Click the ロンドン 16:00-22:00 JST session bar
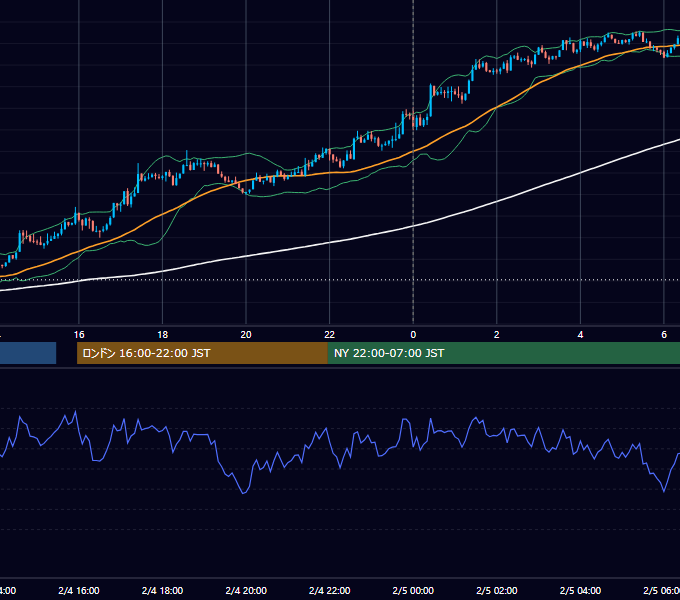Screen dimensions: 680x600 pyautogui.click(x=202, y=353)
